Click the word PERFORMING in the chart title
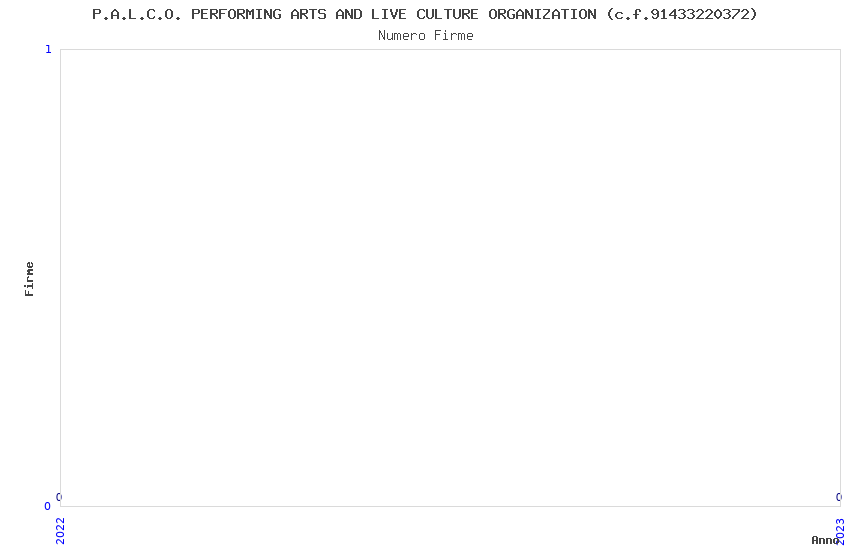The width and height of the screenshot is (850, 550). tap(236, 14)
